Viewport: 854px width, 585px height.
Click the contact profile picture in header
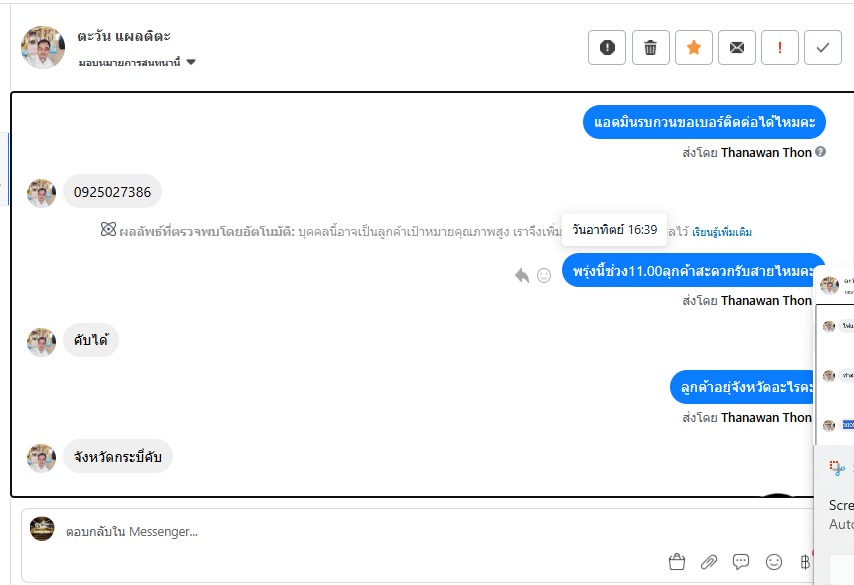point(43,47)
